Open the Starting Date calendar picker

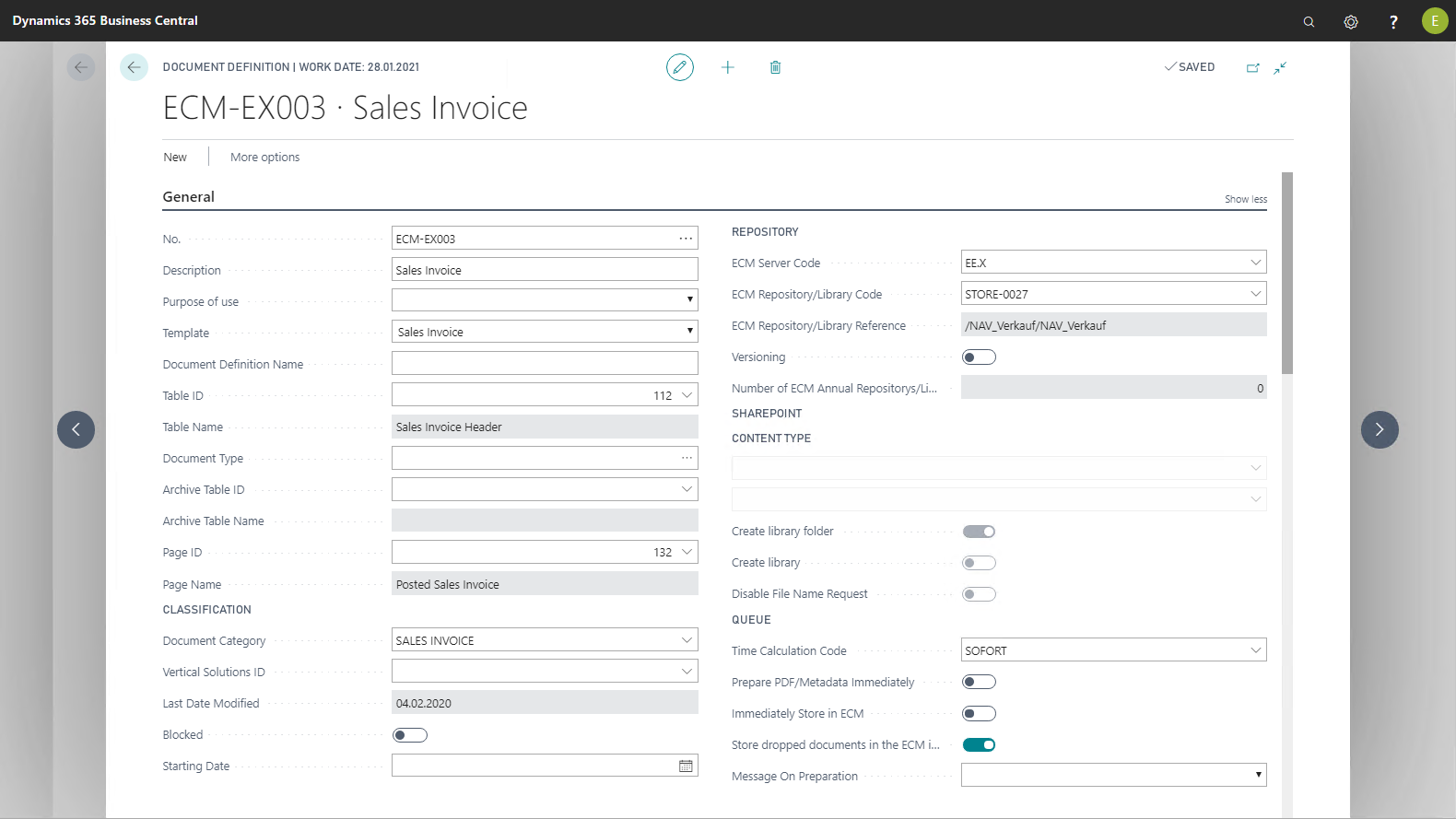point(686,766)
